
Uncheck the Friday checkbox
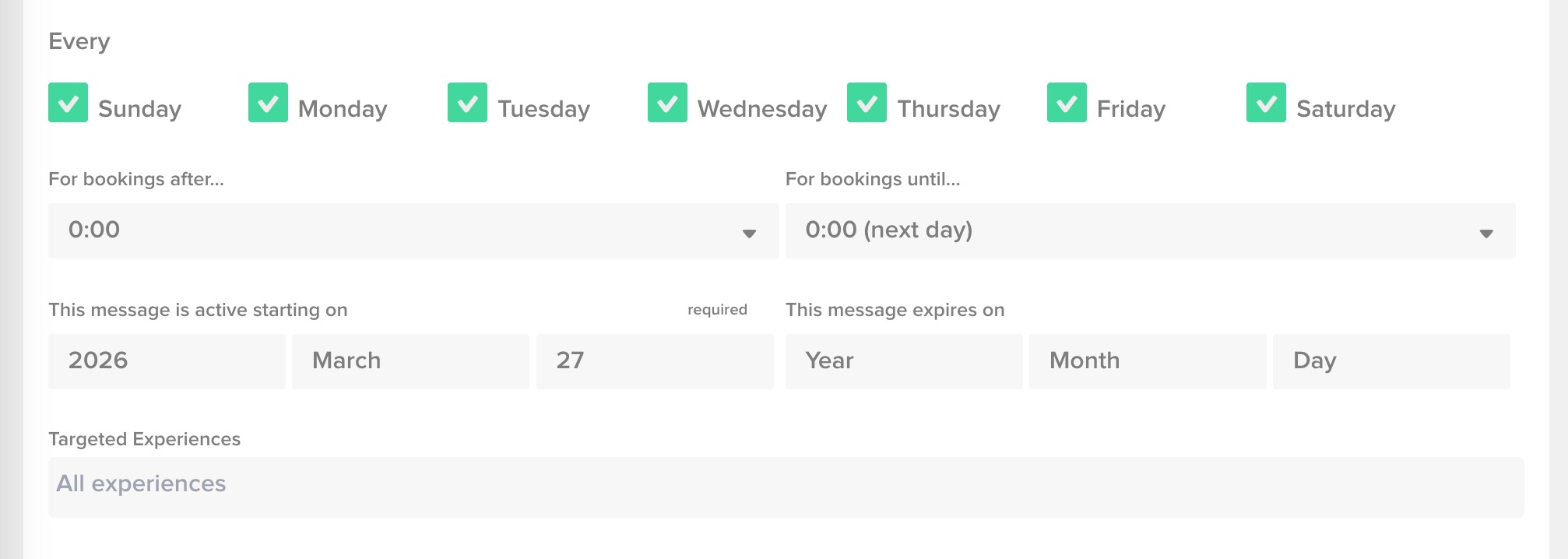(1067, 103)
